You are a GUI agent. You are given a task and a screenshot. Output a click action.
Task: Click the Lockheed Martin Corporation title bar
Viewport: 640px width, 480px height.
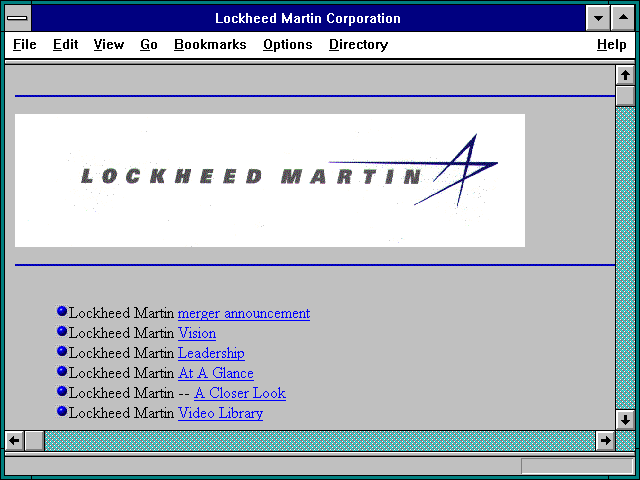pos(308,18)
